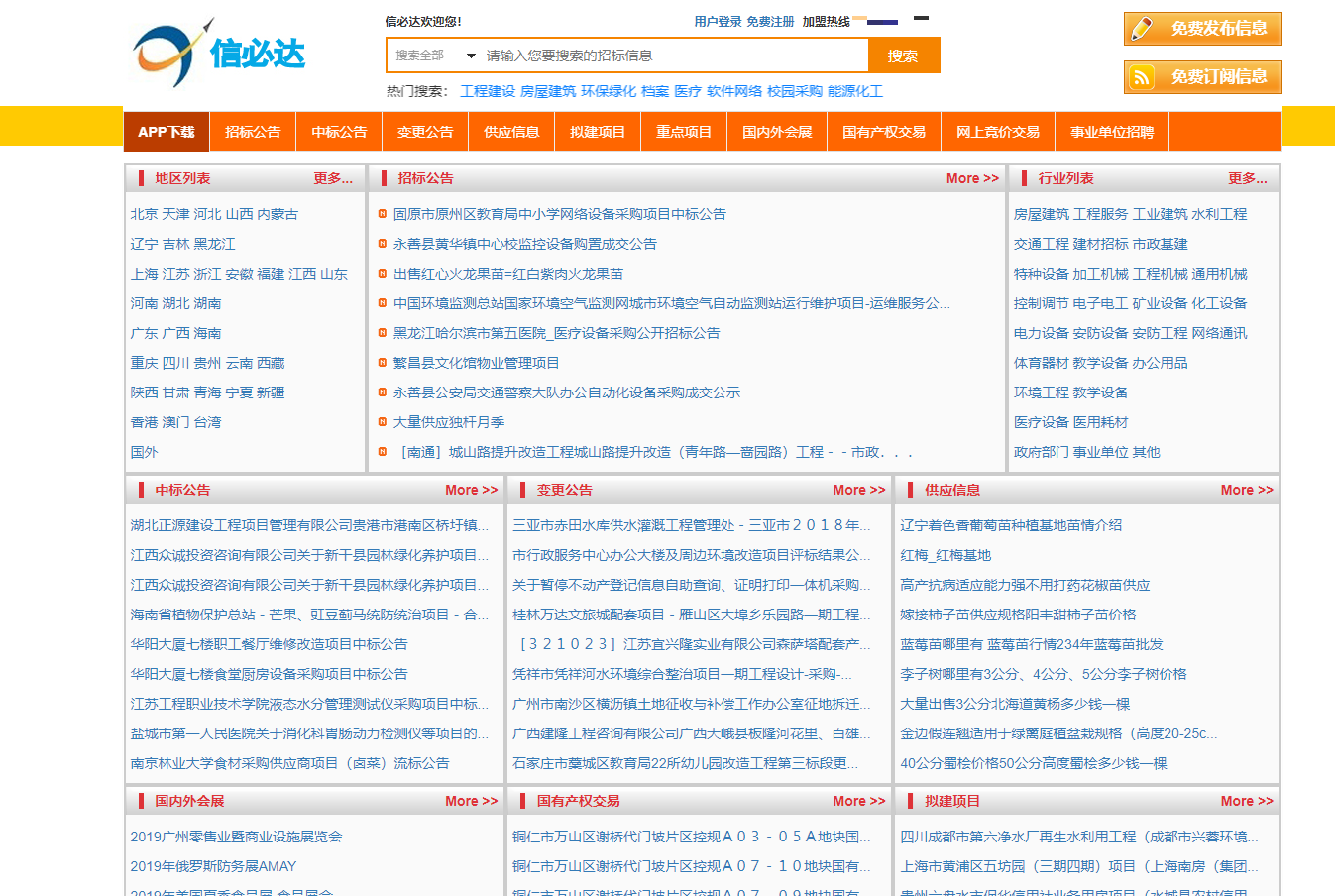This screenshot has height=896, width=1335.
Task: Expand more regions via 地区列表 更多
Action: pos(333,178)
